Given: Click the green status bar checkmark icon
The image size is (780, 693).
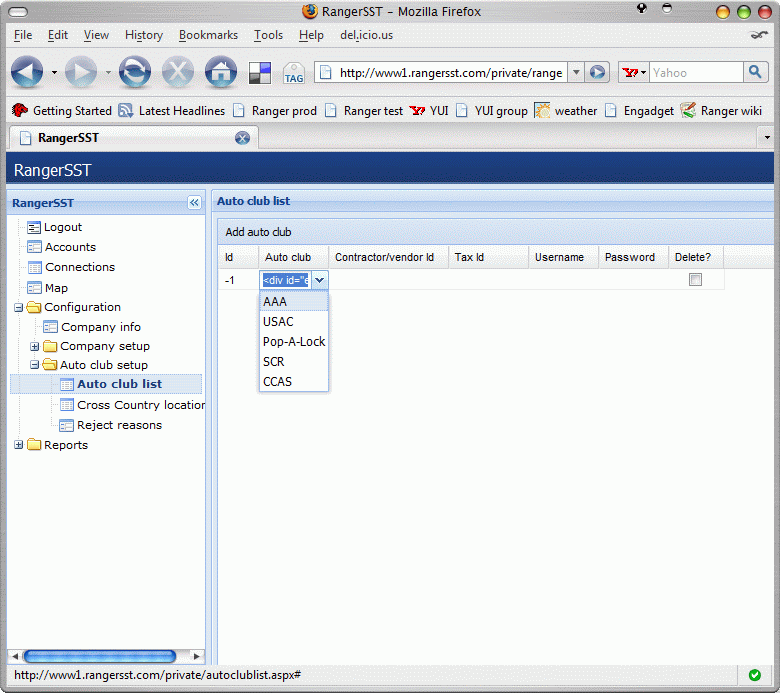Looking at the screenshot, I should [754, 675].
